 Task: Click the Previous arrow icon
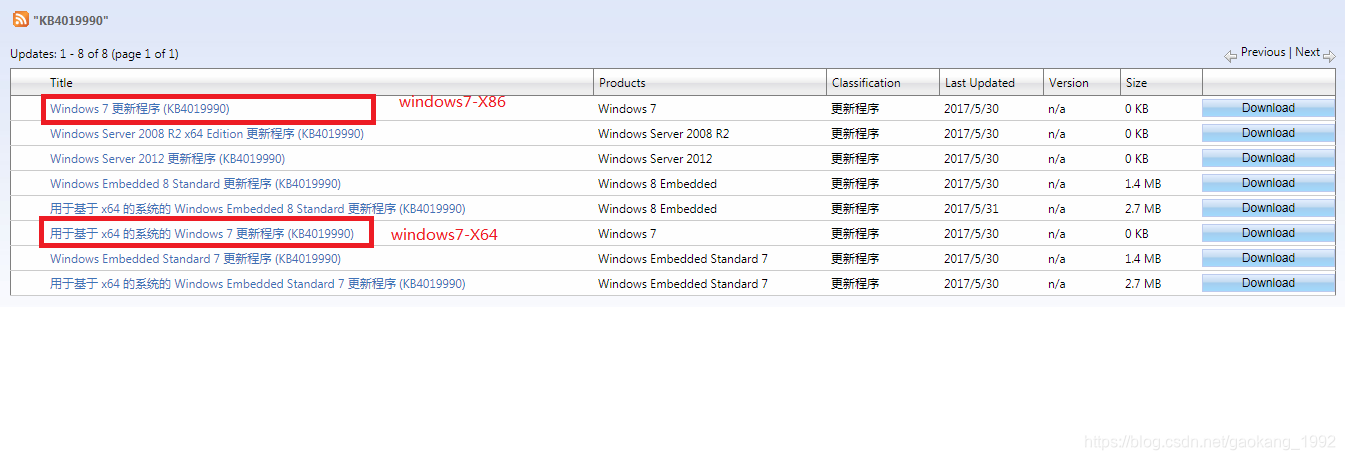tap(1231, 55)
